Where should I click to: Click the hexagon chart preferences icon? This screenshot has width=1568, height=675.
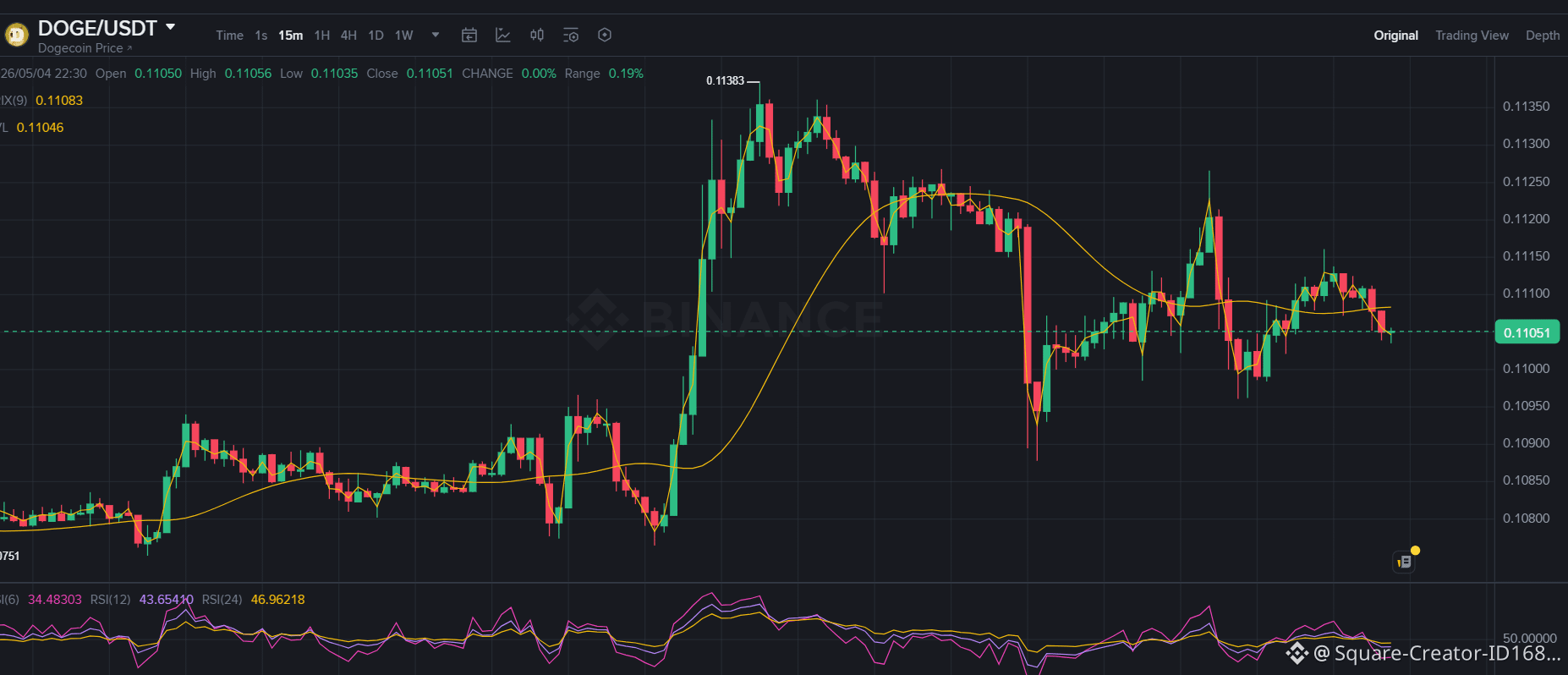click(605, 35)
